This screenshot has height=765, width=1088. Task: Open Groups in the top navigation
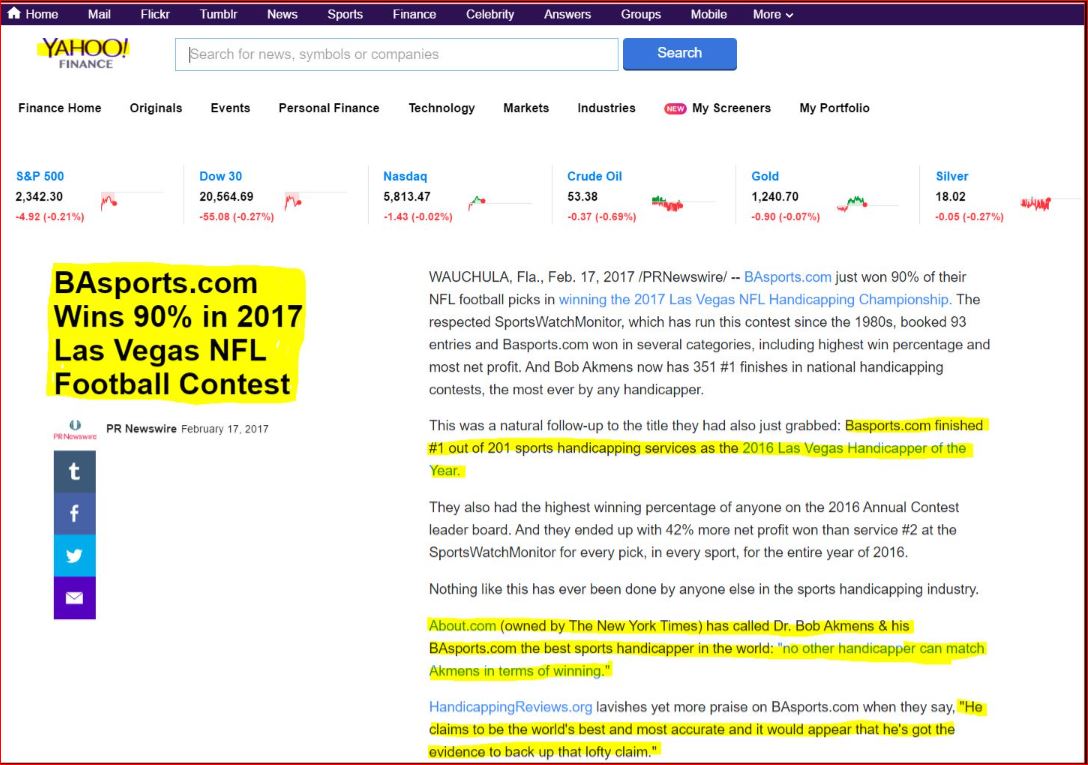pos(640,14)
